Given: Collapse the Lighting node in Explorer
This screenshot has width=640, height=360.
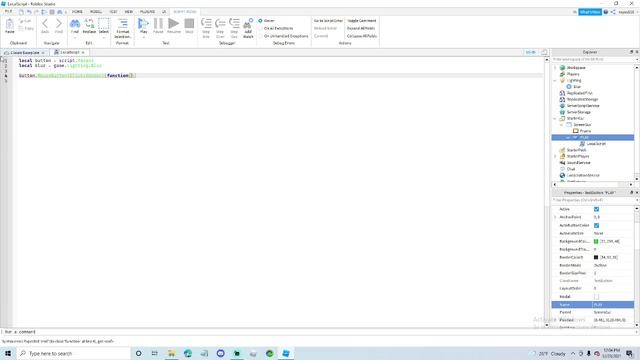Looking at the screenshot, I should tap(555, 80).
